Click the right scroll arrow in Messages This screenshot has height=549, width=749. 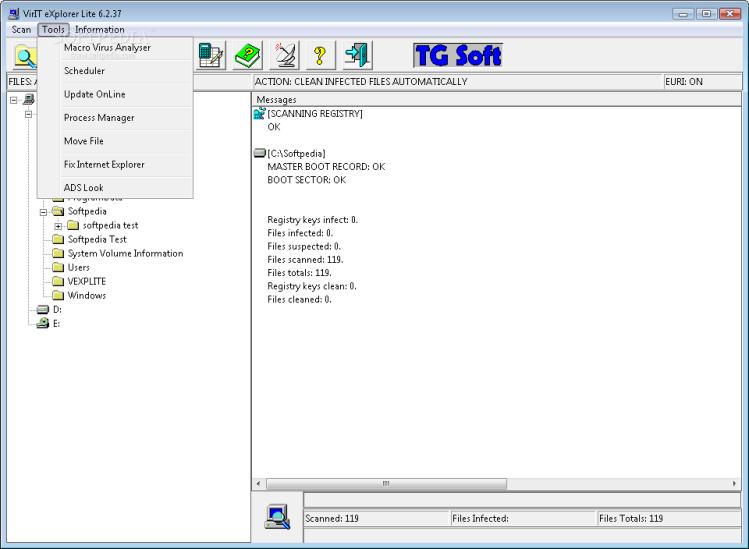point(734,484)
